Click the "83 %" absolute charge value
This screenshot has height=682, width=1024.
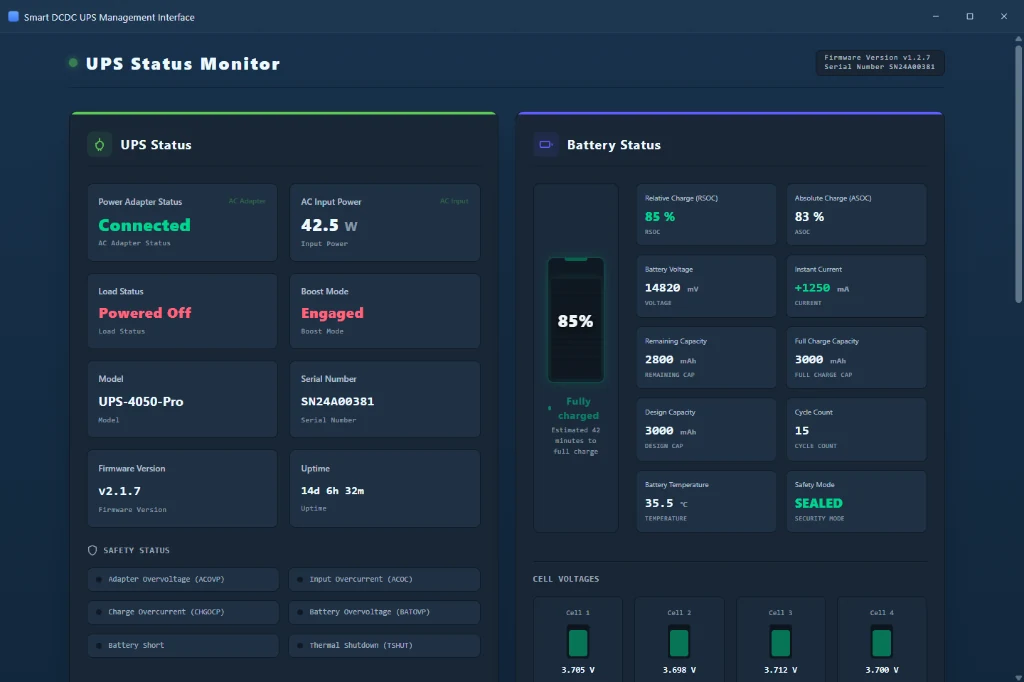click(809, 217)
